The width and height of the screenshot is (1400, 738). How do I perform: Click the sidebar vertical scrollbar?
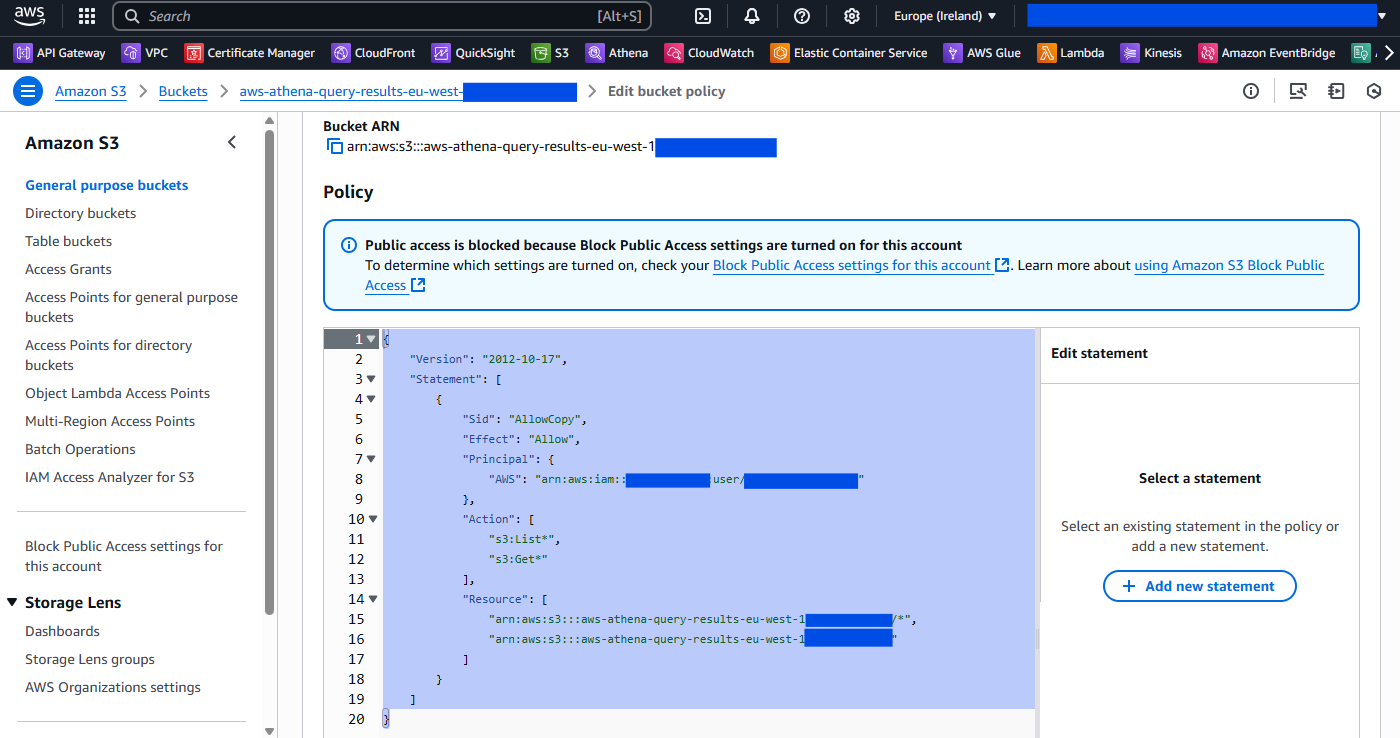click(270, 370)
